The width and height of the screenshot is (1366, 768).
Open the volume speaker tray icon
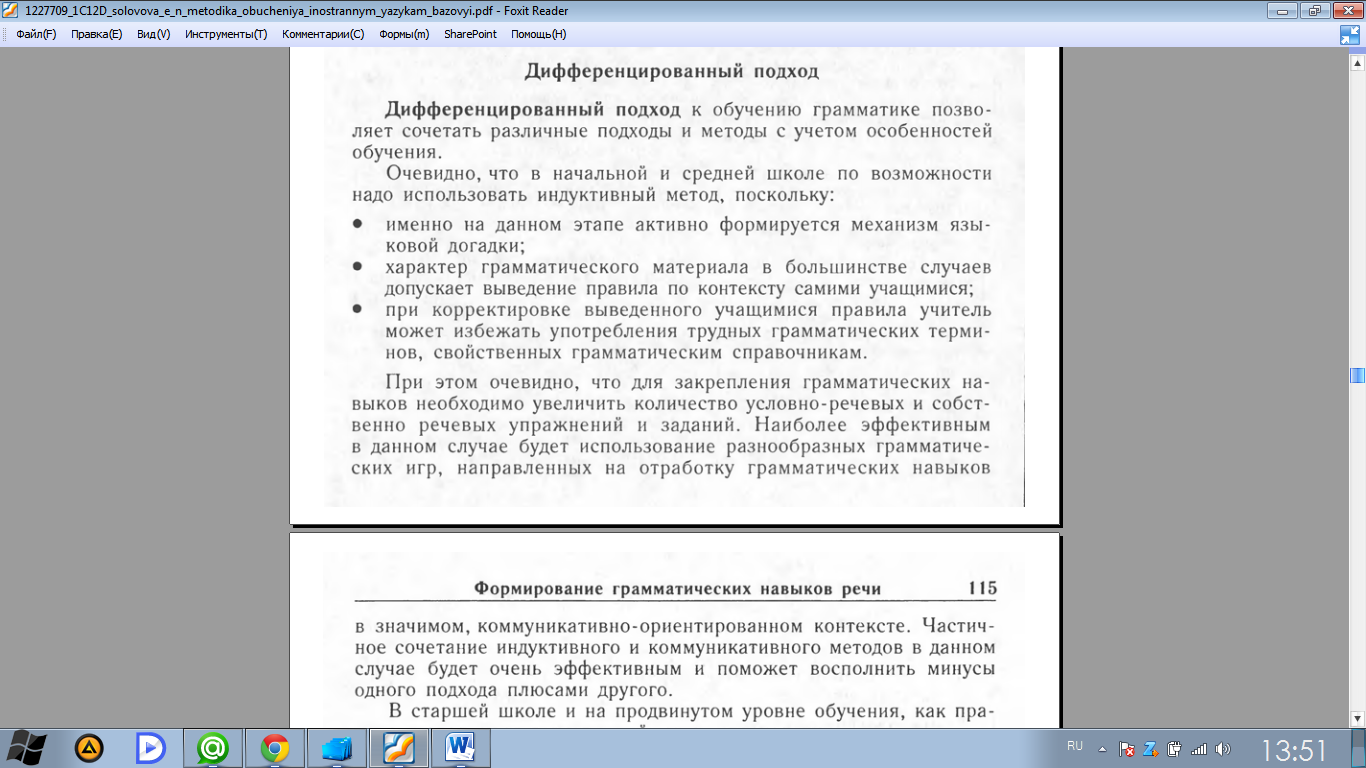click(1222, 748)
